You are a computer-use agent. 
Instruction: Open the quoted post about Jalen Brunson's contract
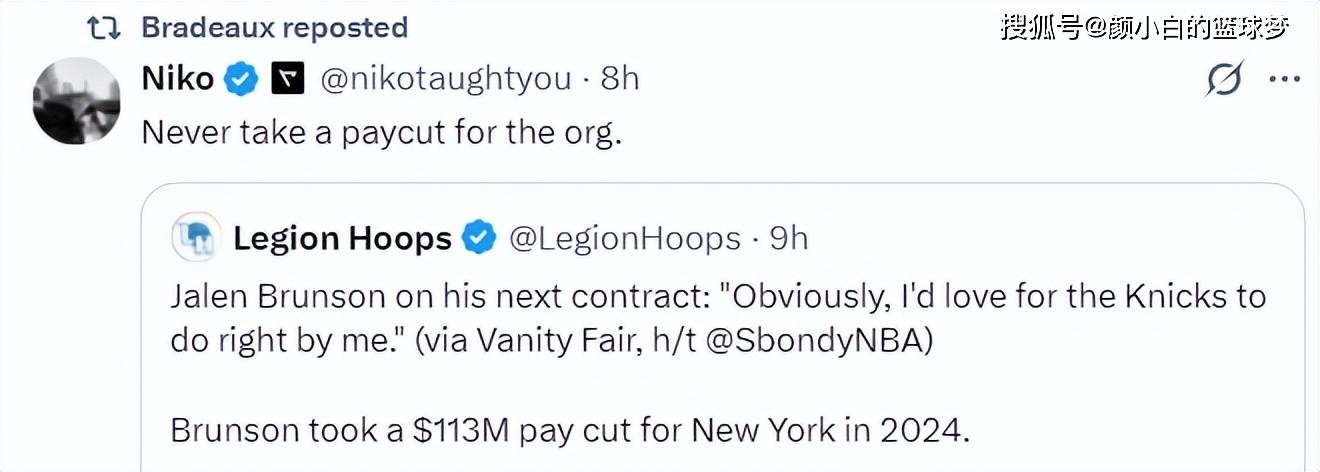coord(717,318)
